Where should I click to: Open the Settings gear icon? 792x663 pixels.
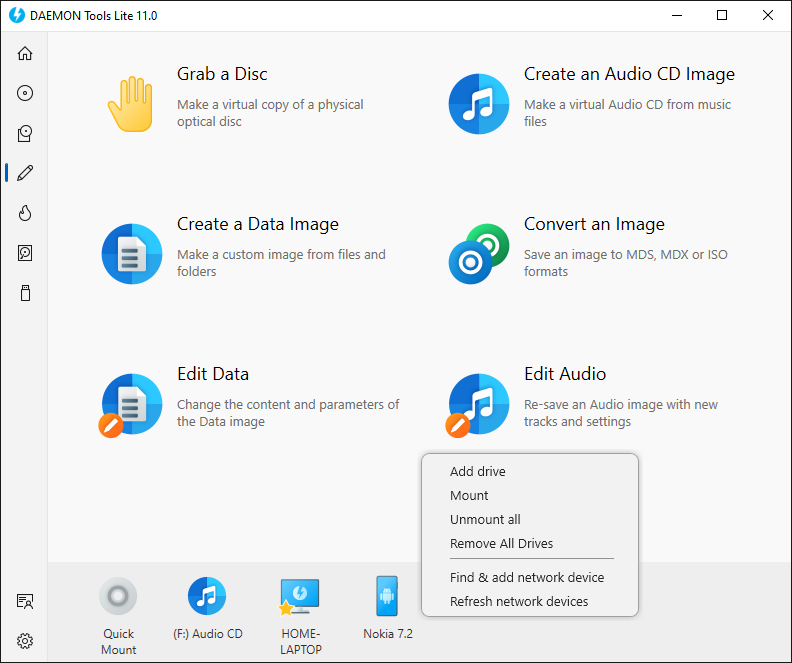(25, 641)
